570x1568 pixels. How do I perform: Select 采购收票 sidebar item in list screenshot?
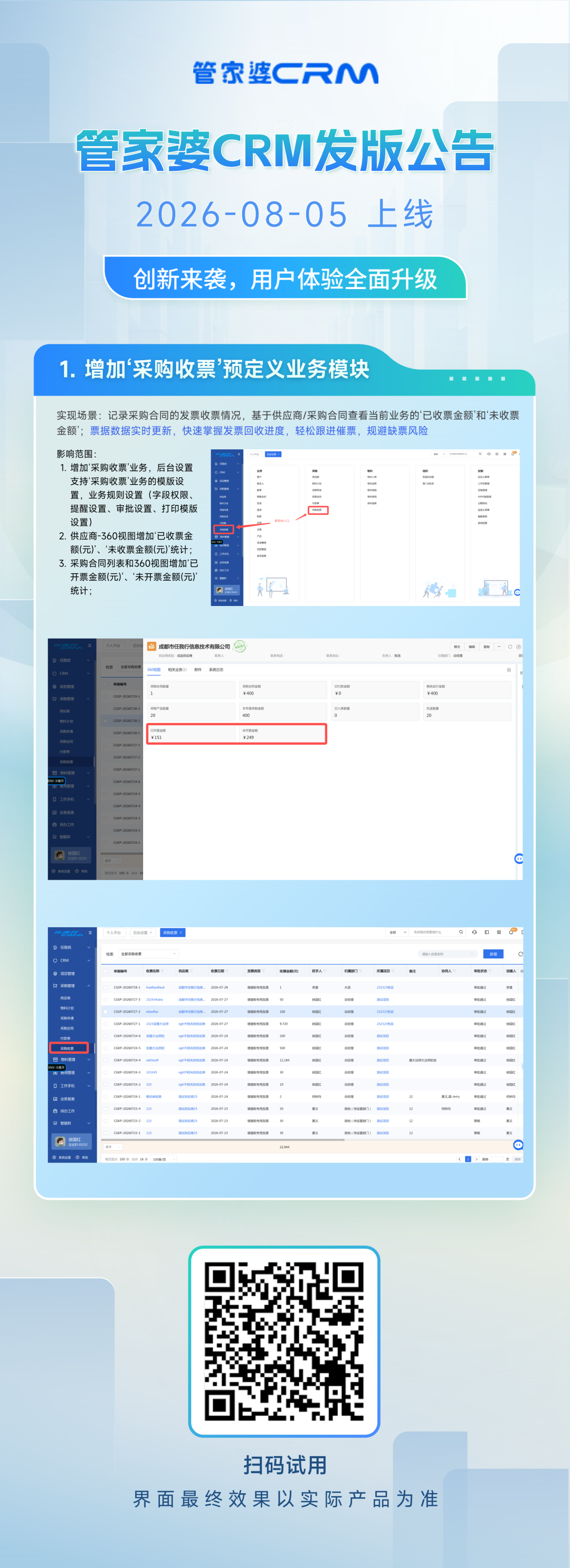69,1048
